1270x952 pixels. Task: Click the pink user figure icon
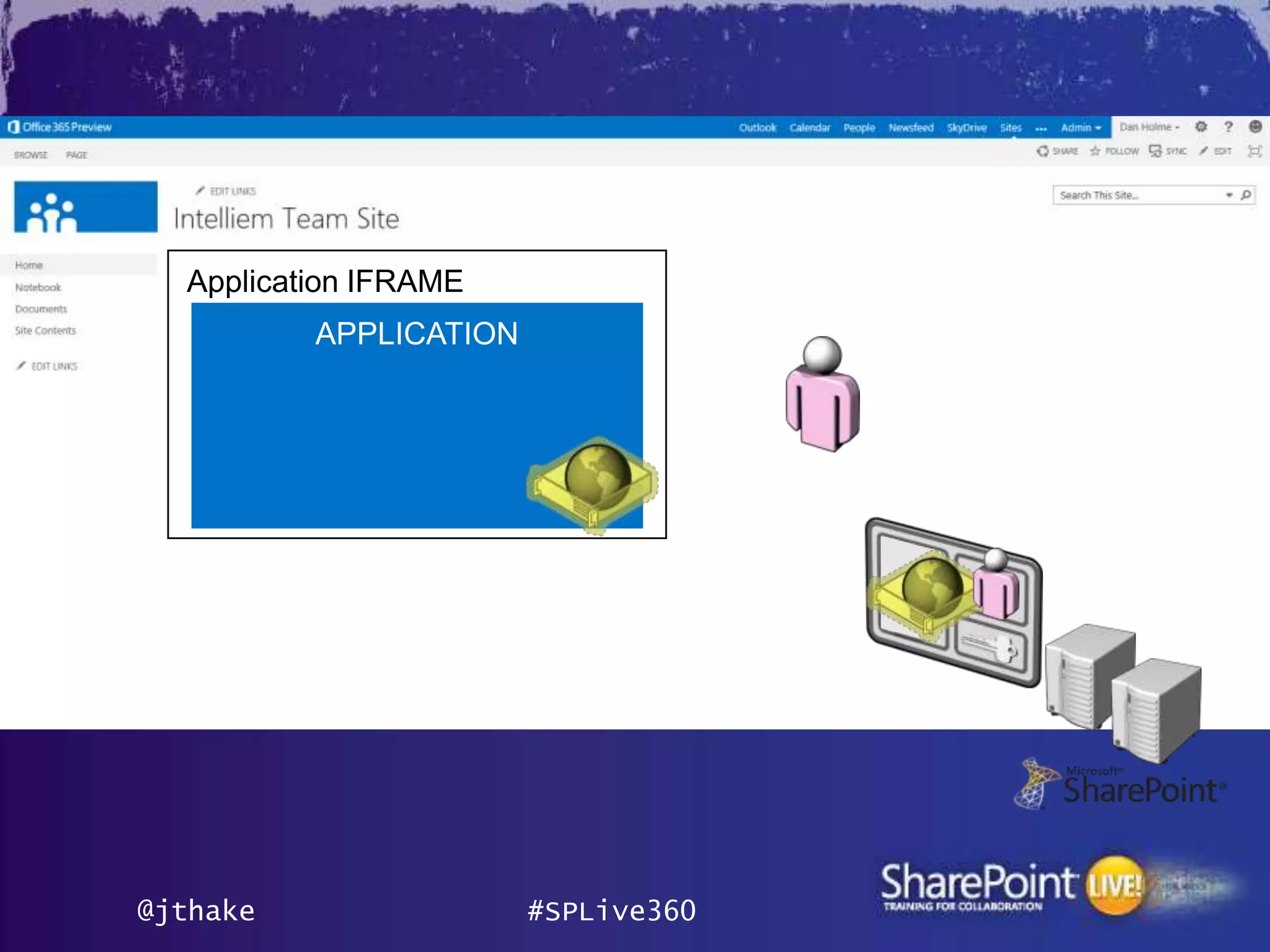pos(822,394)
